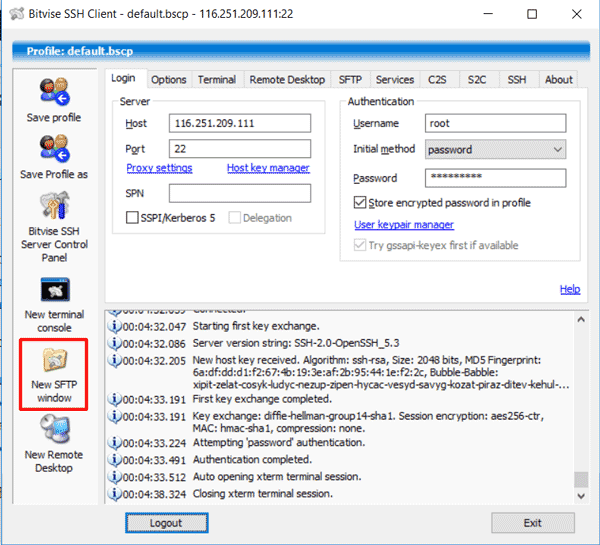This screenshot has height=545, width=600.
Task: Click the log scrollbar down arrow
Action: tap(581, 496)
